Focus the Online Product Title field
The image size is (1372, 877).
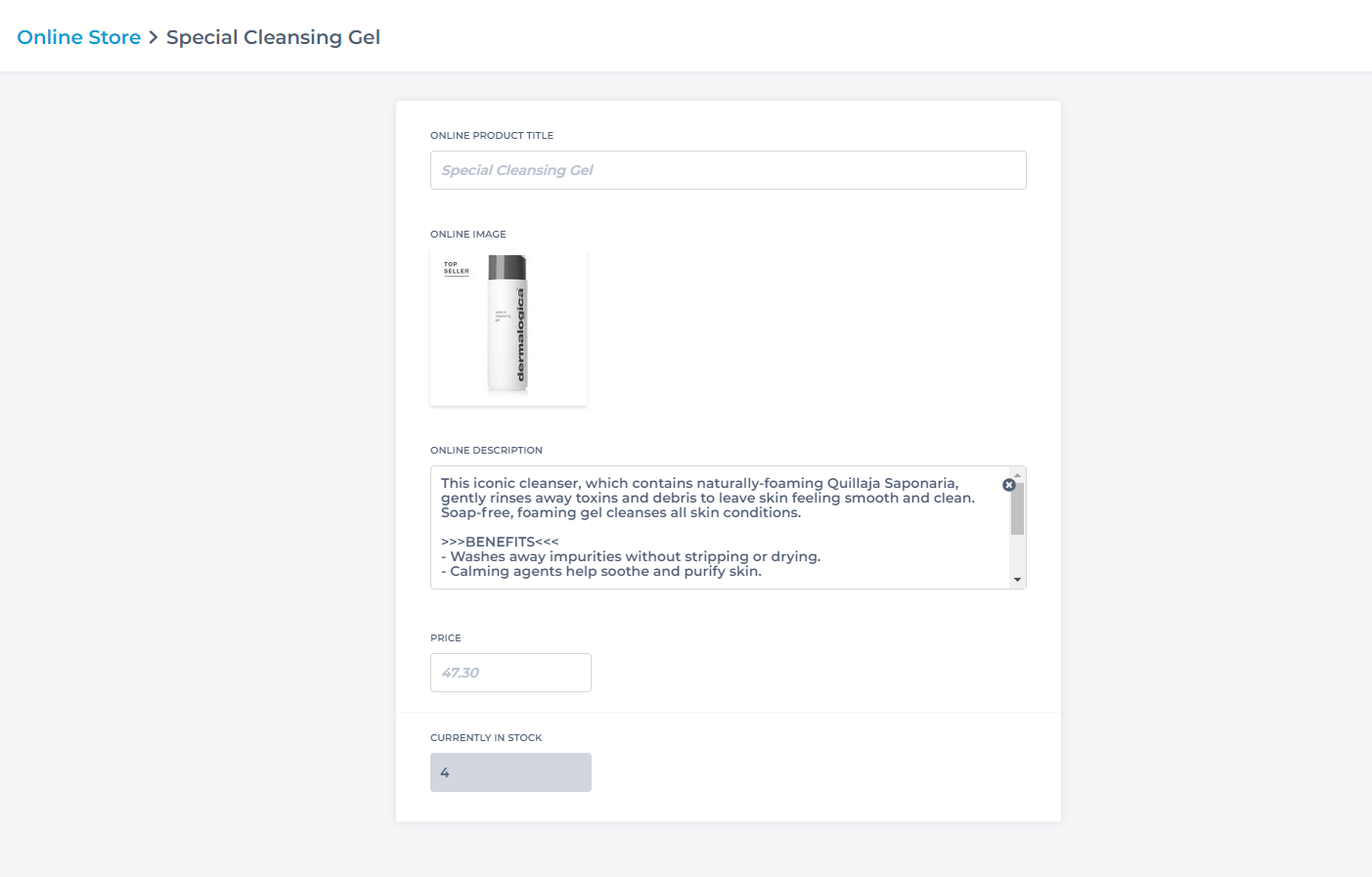tap(728, 170)
